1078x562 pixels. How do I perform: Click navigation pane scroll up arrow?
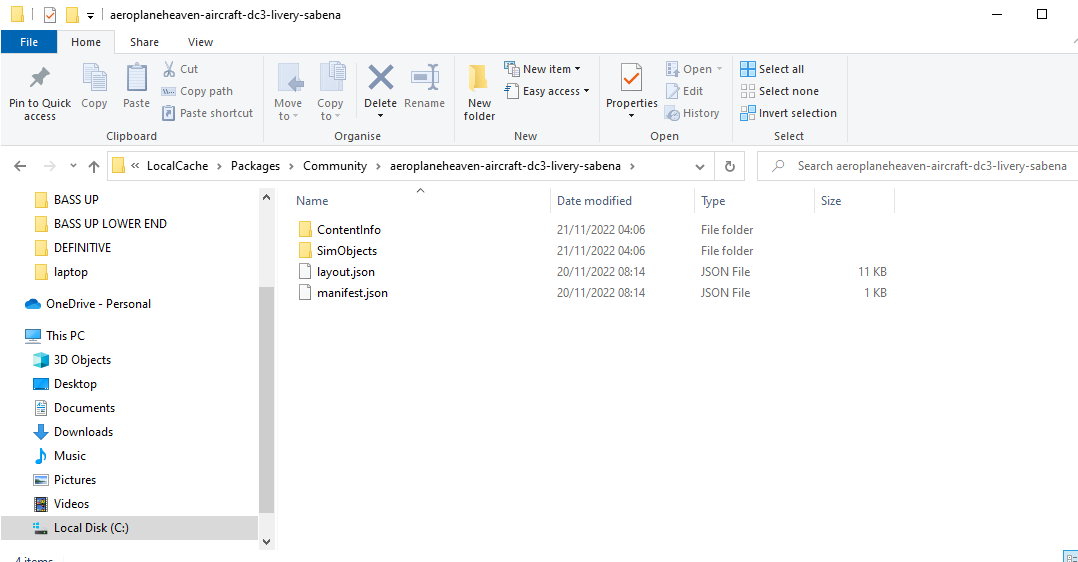coord(267,198)
